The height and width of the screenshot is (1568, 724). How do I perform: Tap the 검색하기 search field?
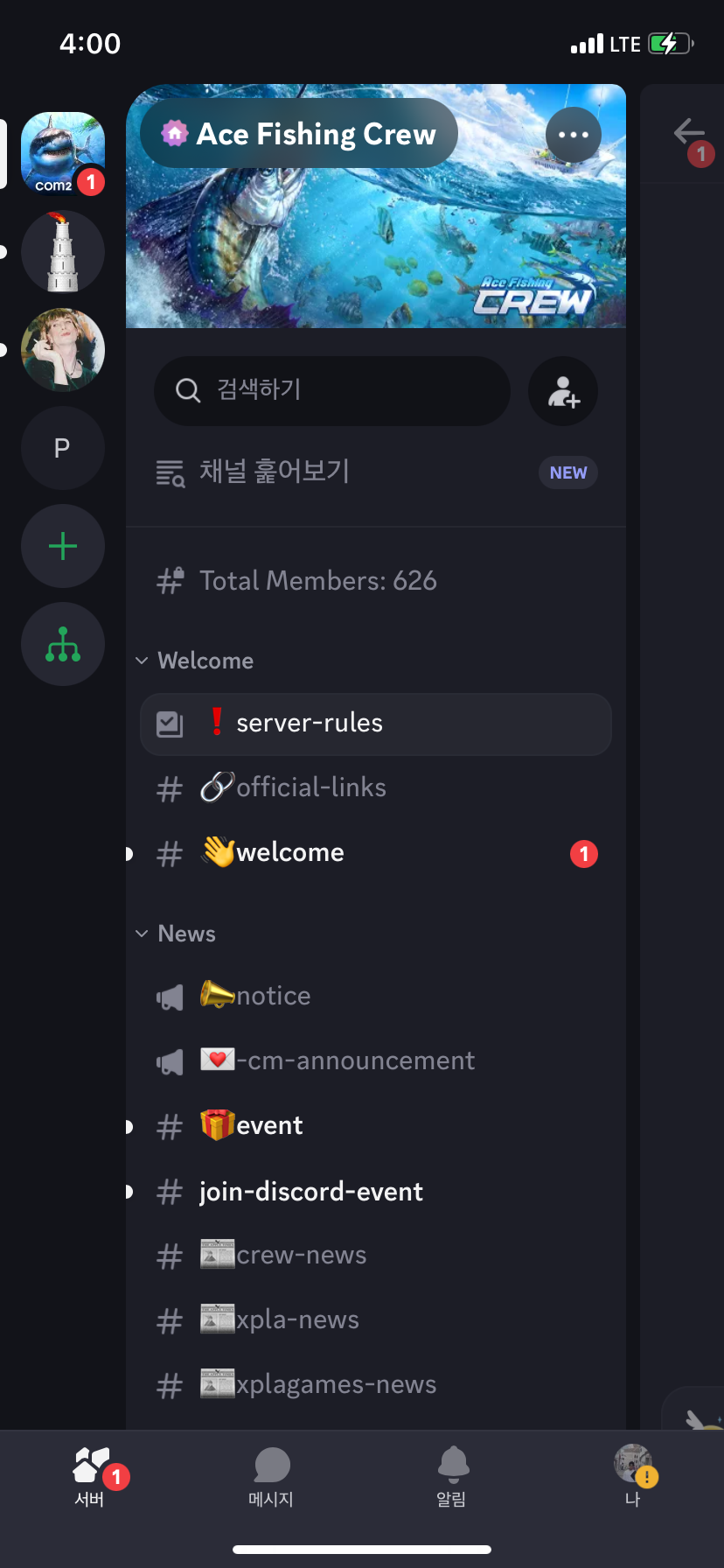tap(332, 390)
